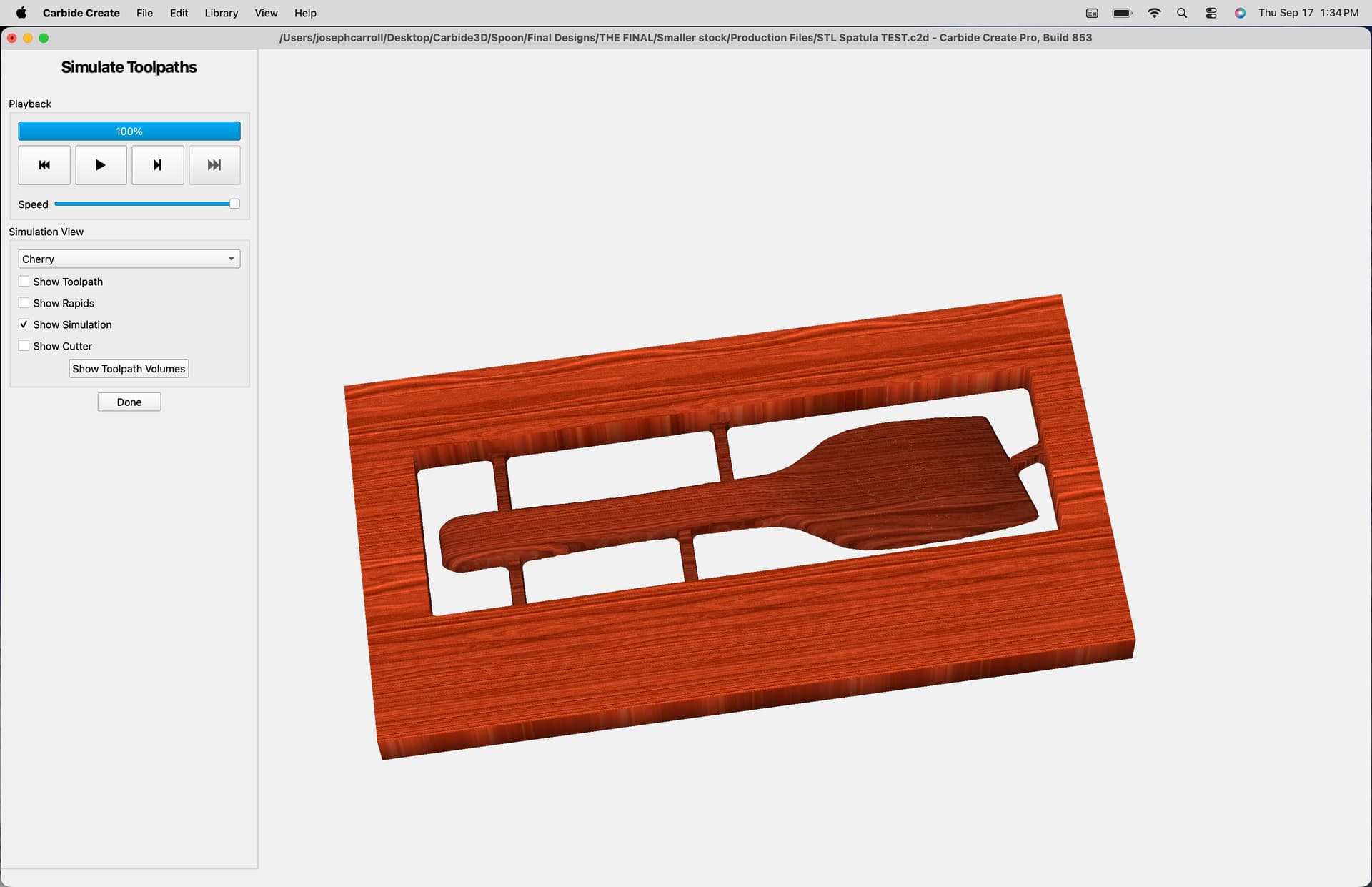Enable Show Toolpath checkbox
This screenshot has width=1372, height=887.
coord(24,282)
